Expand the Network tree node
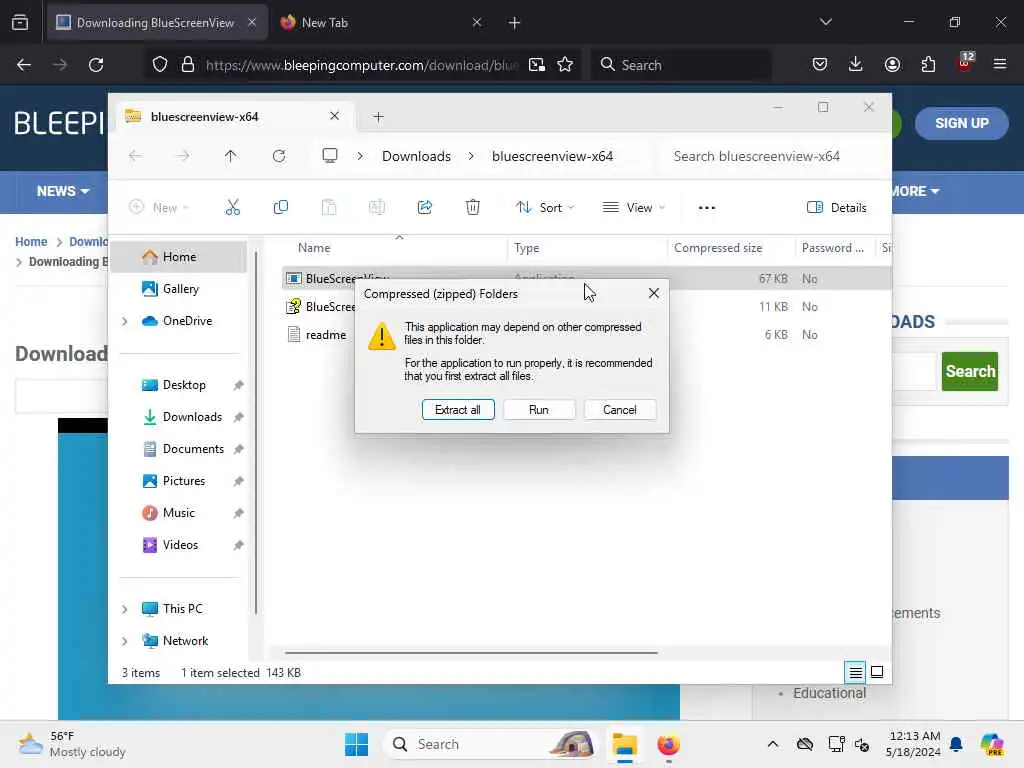 point(125,641)
